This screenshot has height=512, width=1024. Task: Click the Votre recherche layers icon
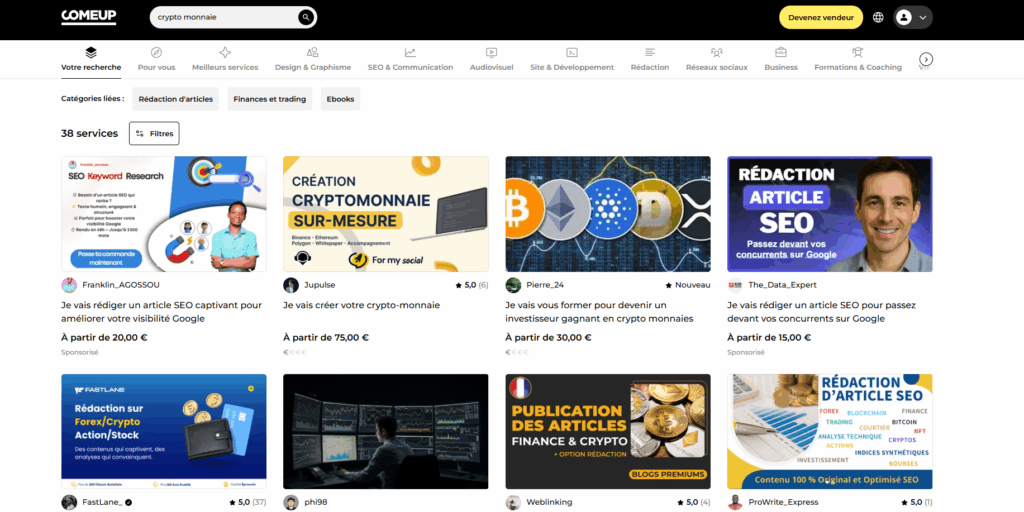[91, 52]
